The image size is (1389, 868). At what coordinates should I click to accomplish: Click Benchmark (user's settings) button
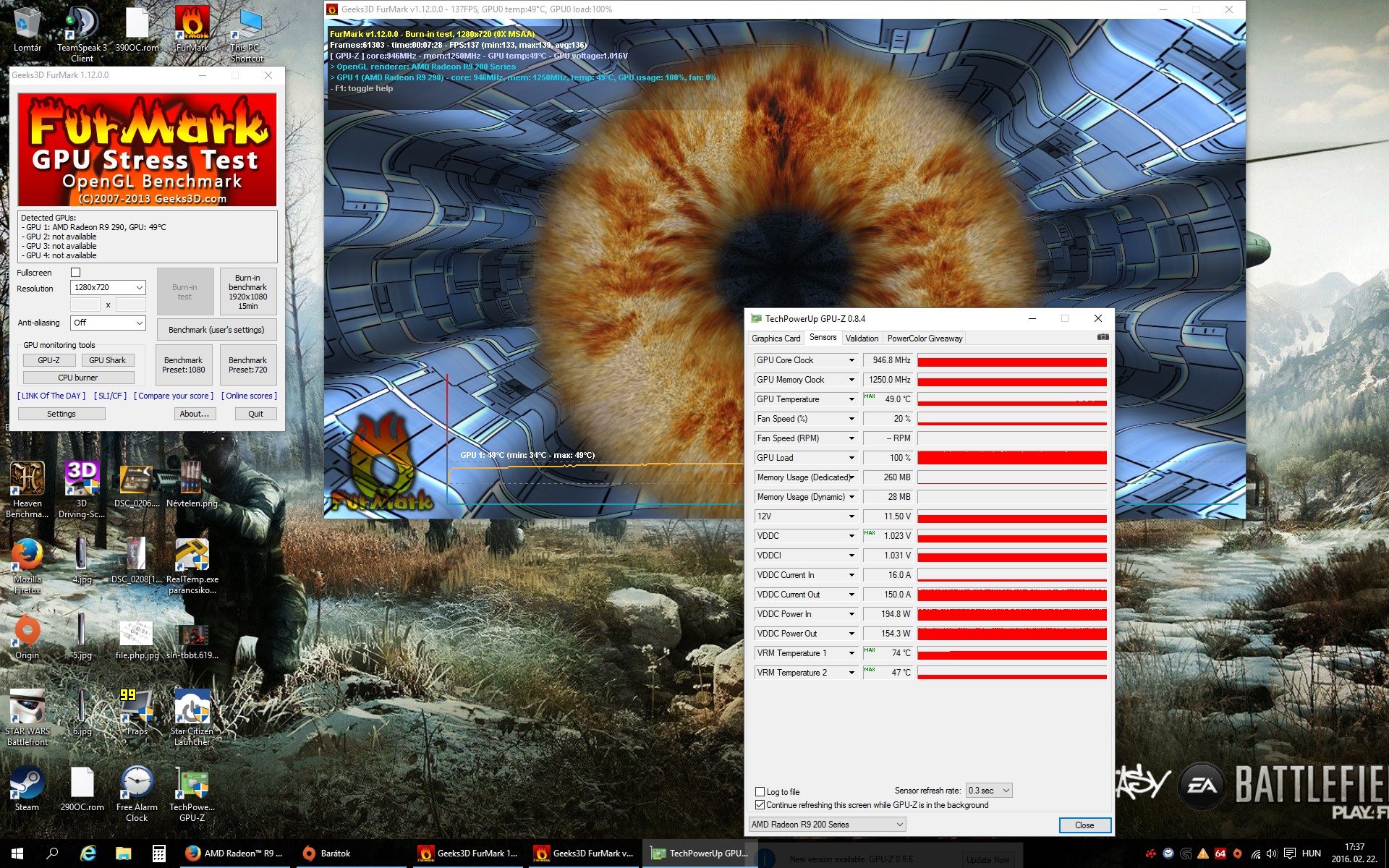[216, 330]
